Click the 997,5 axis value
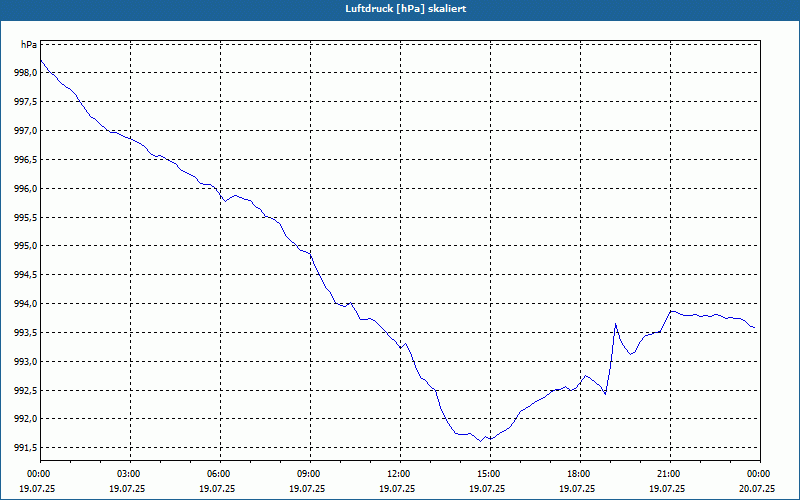The height and width of the screenshot is (500, 800). pos(27,102)
